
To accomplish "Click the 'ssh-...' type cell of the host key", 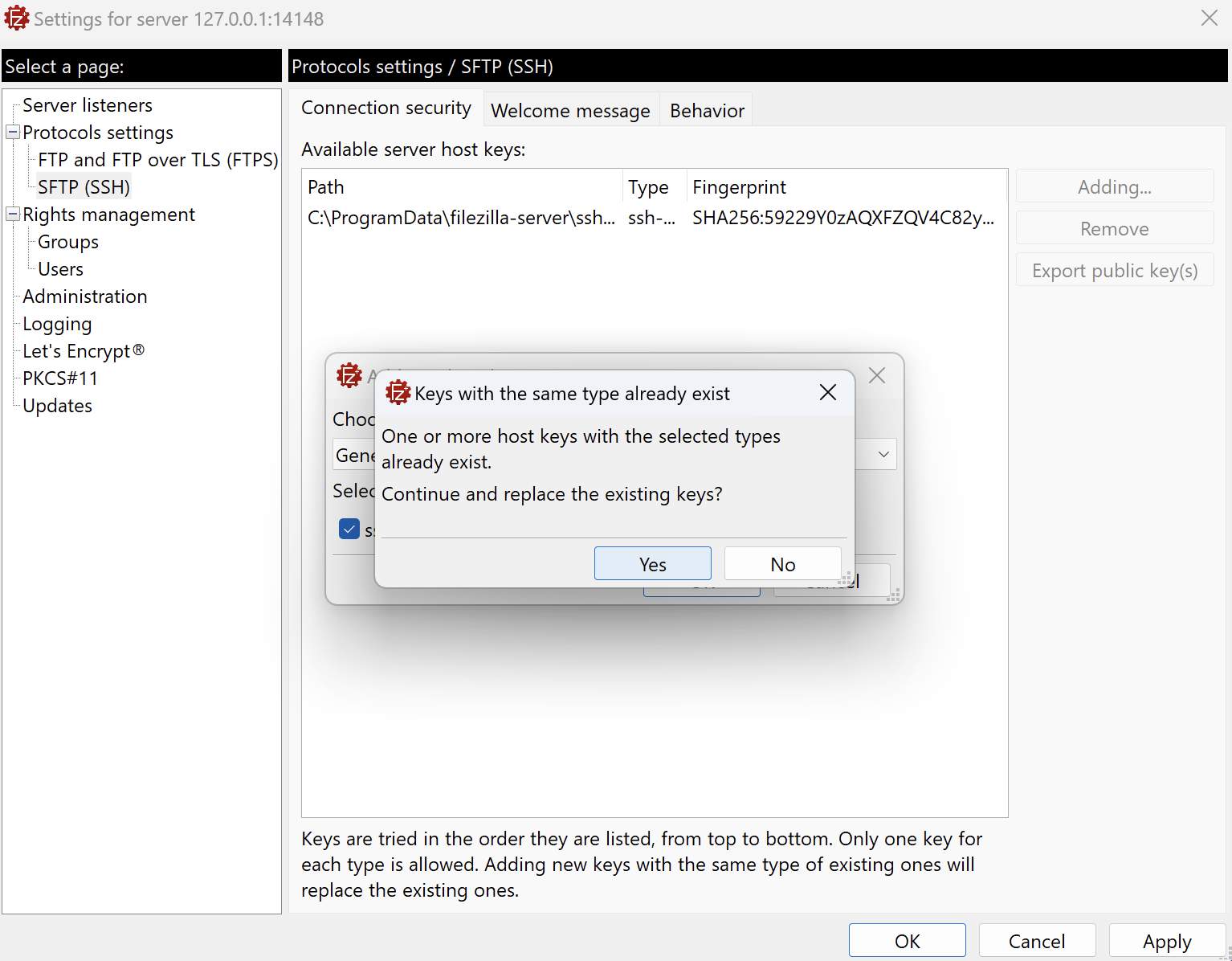I will pos(652,218).
